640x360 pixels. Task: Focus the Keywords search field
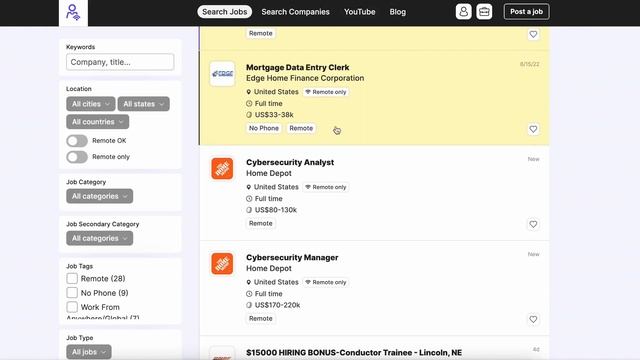(120, 62)
